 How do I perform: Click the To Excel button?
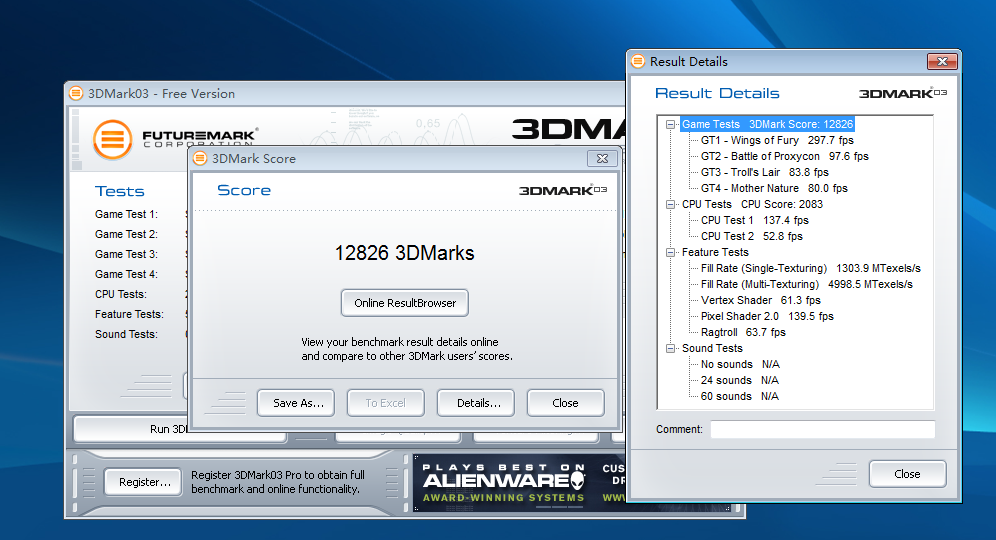pos(386,403)
